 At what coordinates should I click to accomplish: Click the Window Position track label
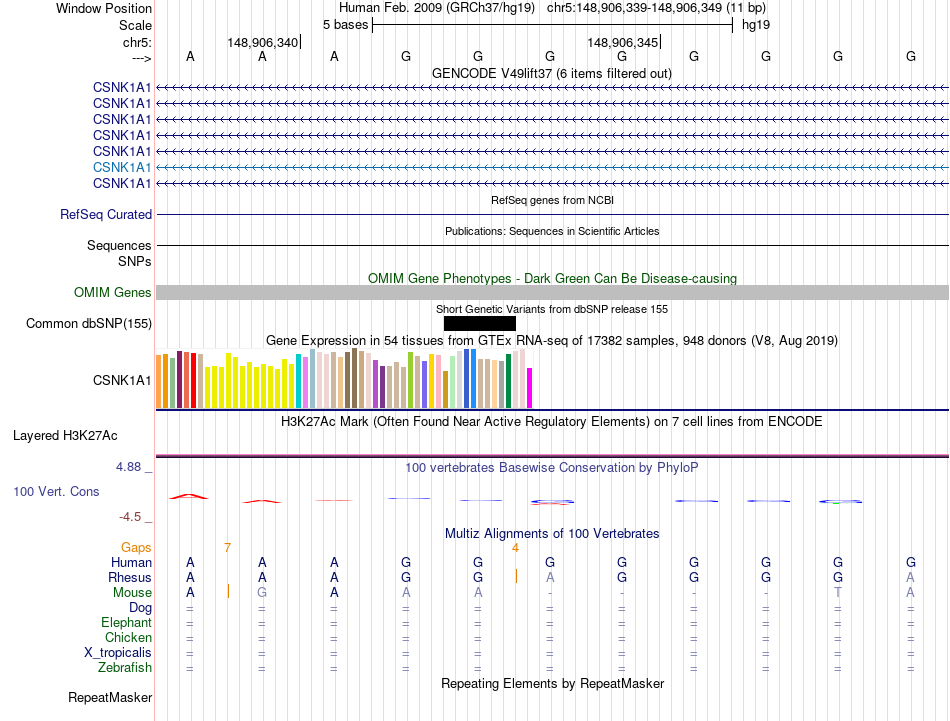(104, 8)
